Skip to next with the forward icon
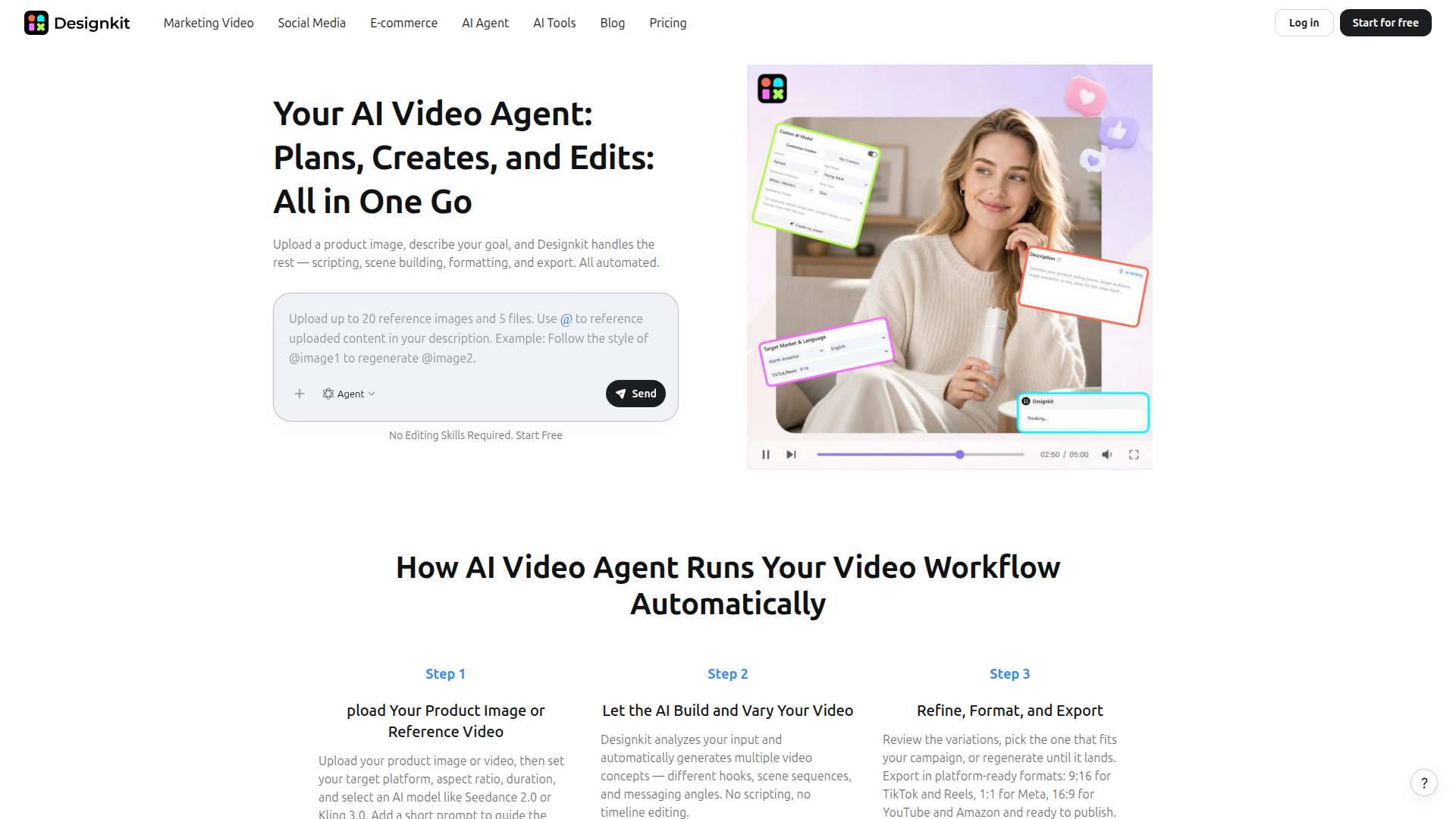Screen dimensions: 1456x819 click(x=791, y=454)
